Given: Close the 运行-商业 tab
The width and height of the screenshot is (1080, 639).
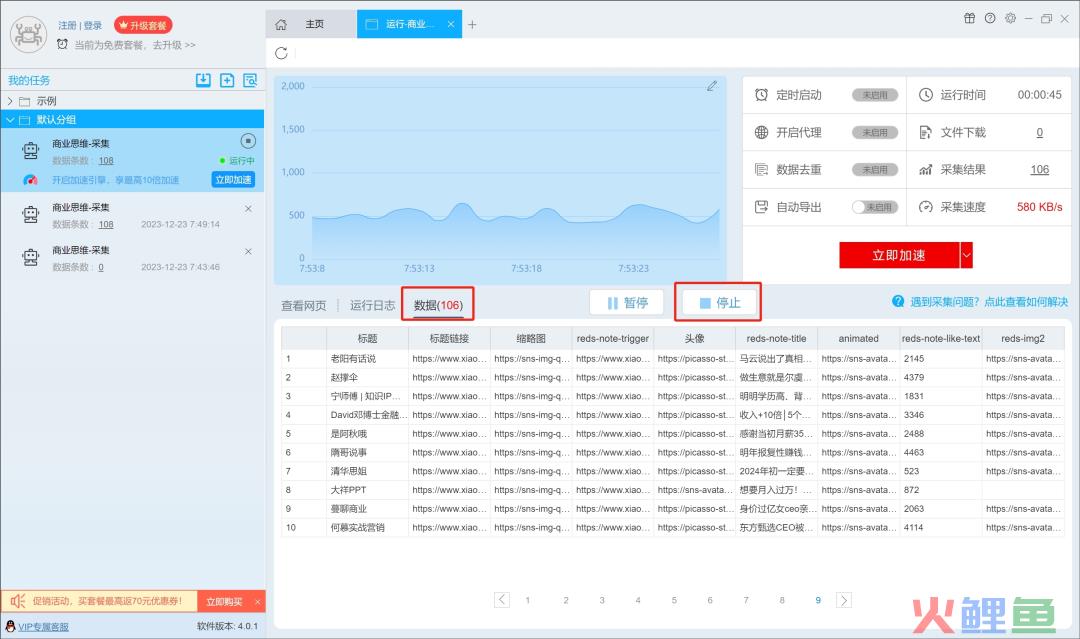Looking at the screenshot, I should 450,24.
